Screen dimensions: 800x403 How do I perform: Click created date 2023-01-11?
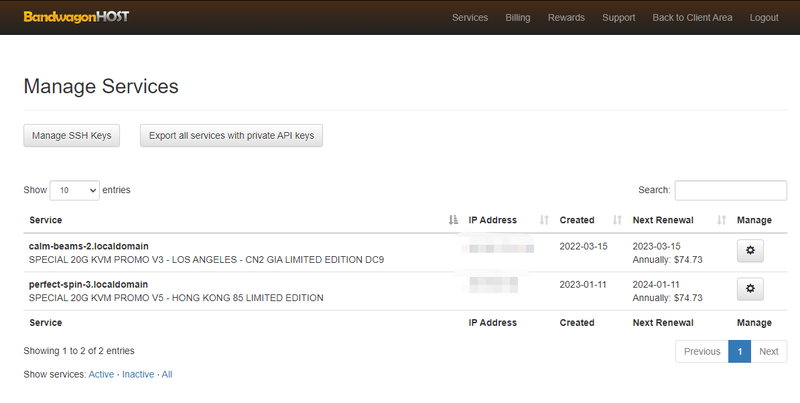pos(583,285)
